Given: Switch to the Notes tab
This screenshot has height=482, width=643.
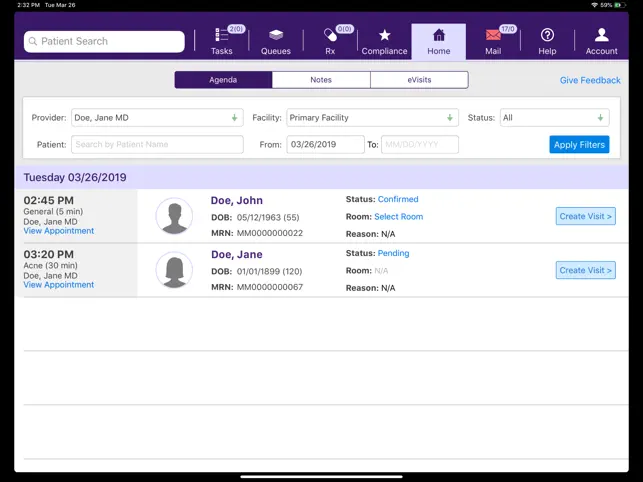Looking at the screenshot, I should 321,80.
